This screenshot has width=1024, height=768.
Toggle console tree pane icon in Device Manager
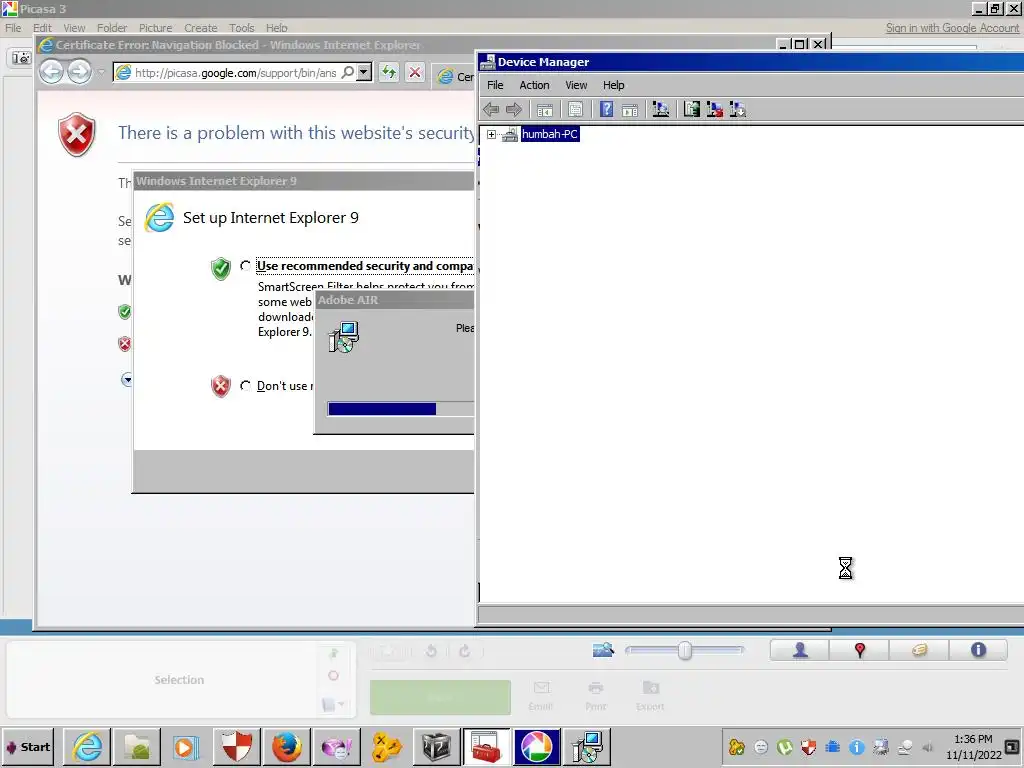coord(545,110)
